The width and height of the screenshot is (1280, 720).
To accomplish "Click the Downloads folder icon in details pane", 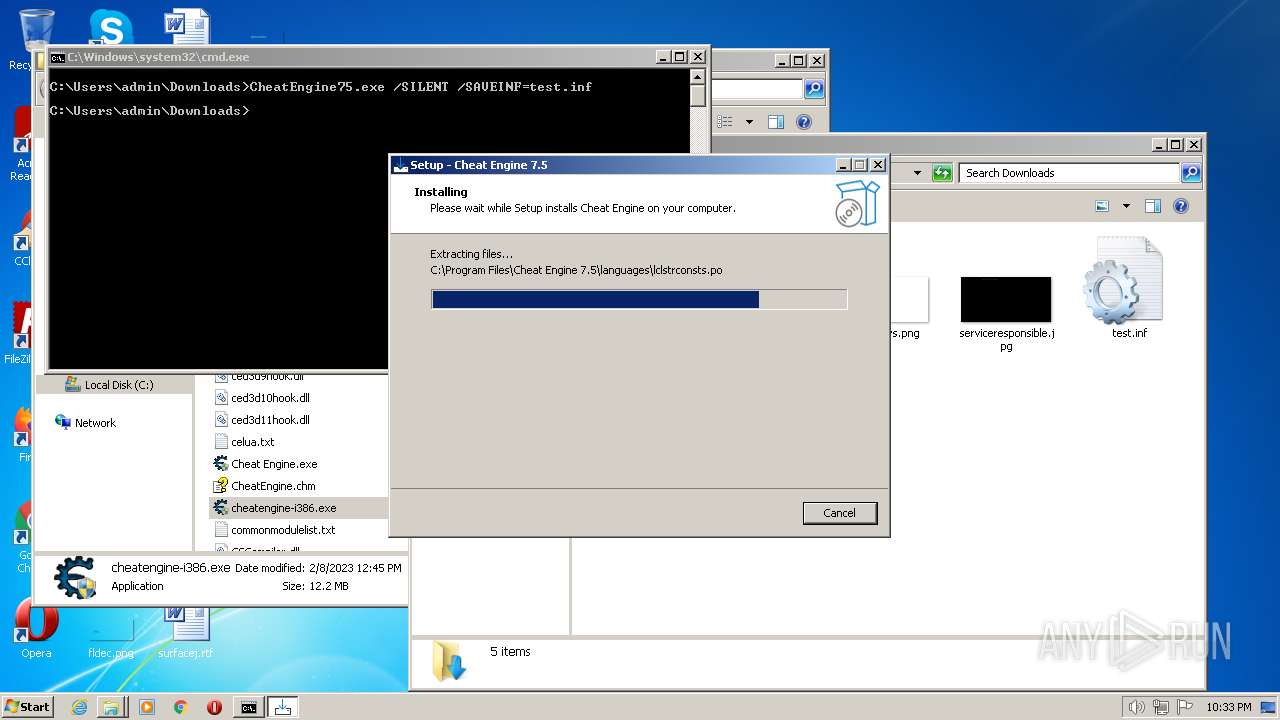I will click(x=449, y=661).
